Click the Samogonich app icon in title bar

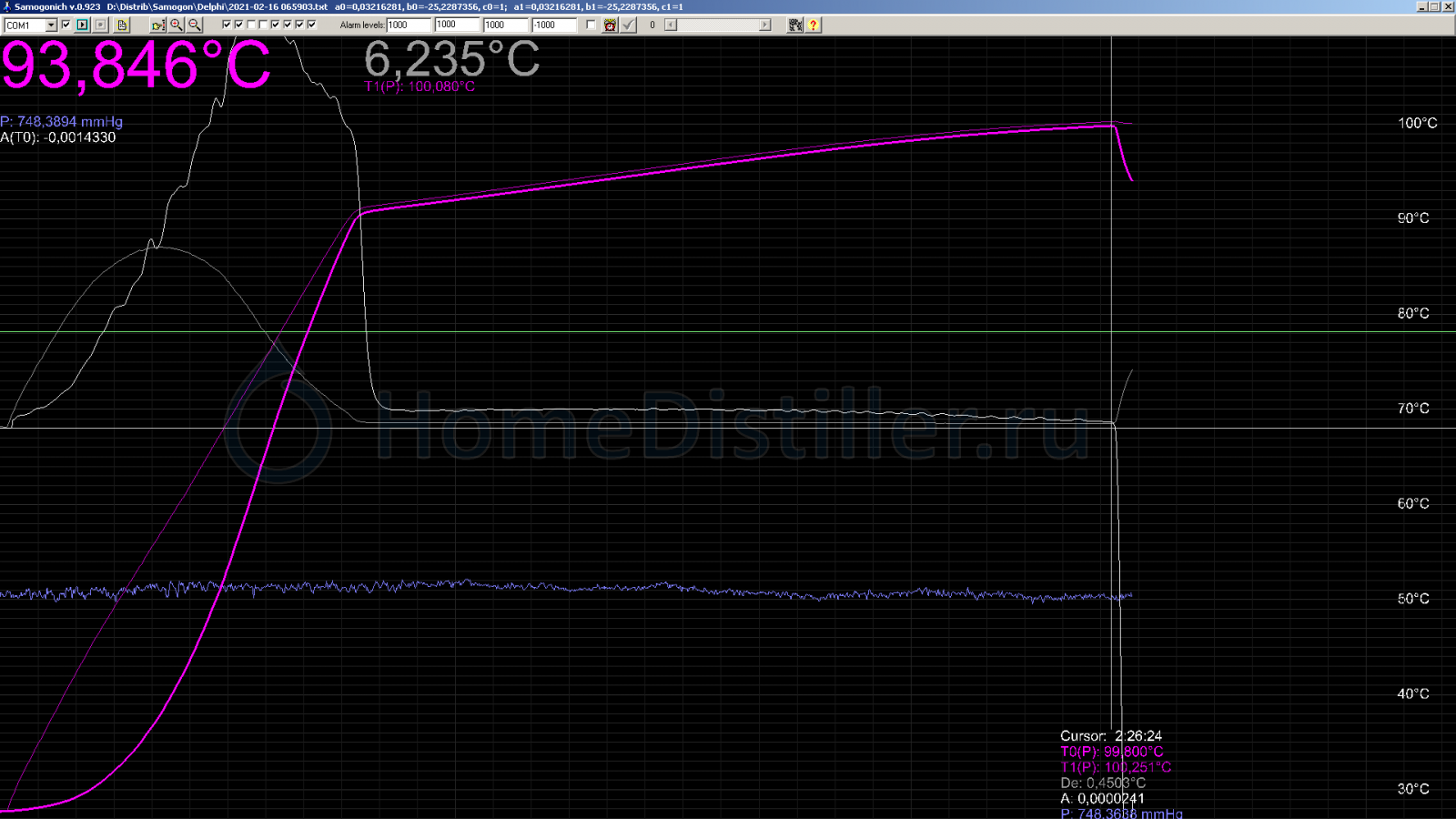6,6
